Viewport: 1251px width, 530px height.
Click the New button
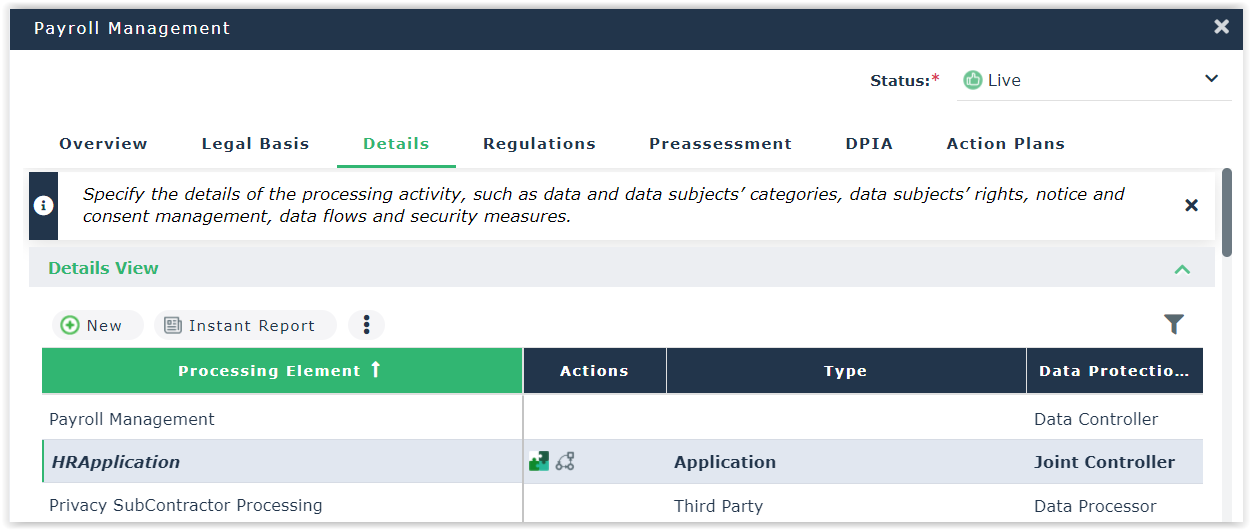92,325
